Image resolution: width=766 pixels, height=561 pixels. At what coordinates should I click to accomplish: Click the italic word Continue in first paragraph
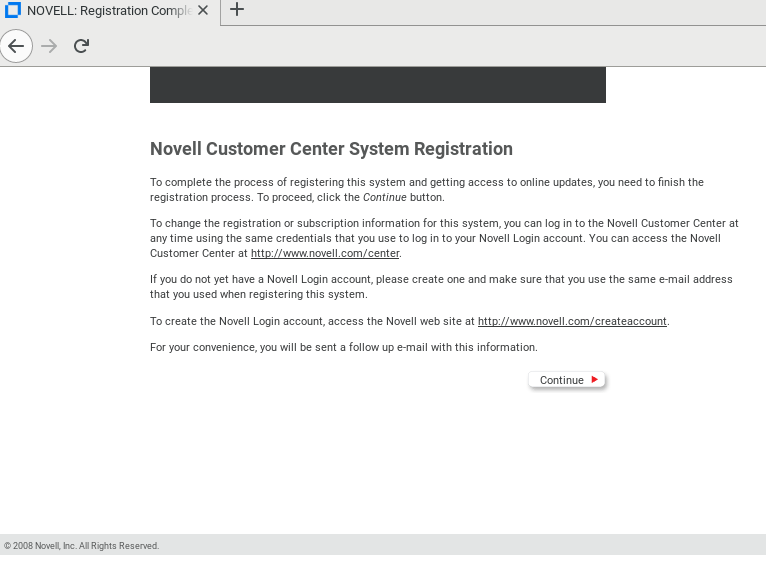click(x=384, y=198)
